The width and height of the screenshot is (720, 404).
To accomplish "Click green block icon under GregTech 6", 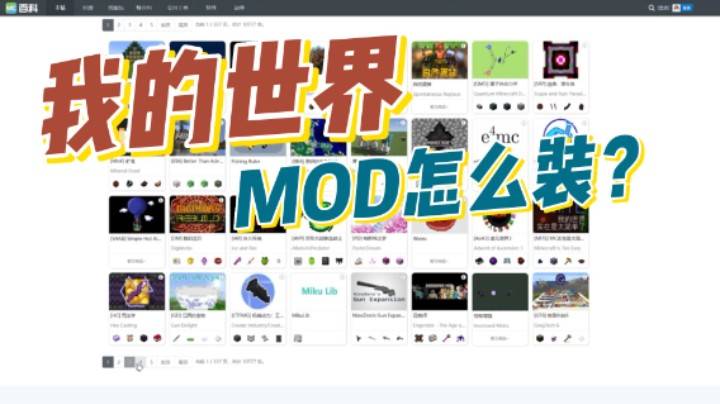I will [540, 338].
